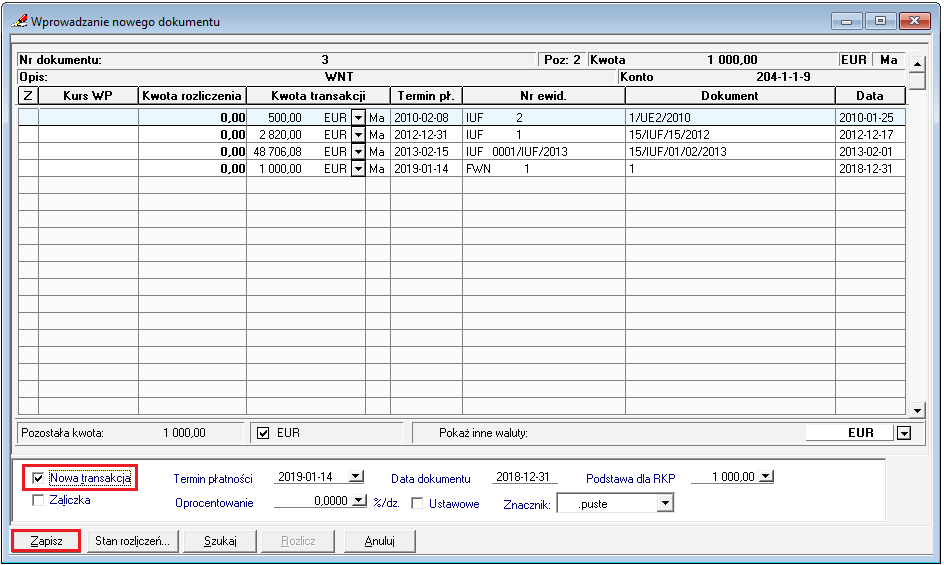Click the Termin pł. column header
Viewport: 944px width, 565px height.
pyautogui.click(x=426, y=95)
